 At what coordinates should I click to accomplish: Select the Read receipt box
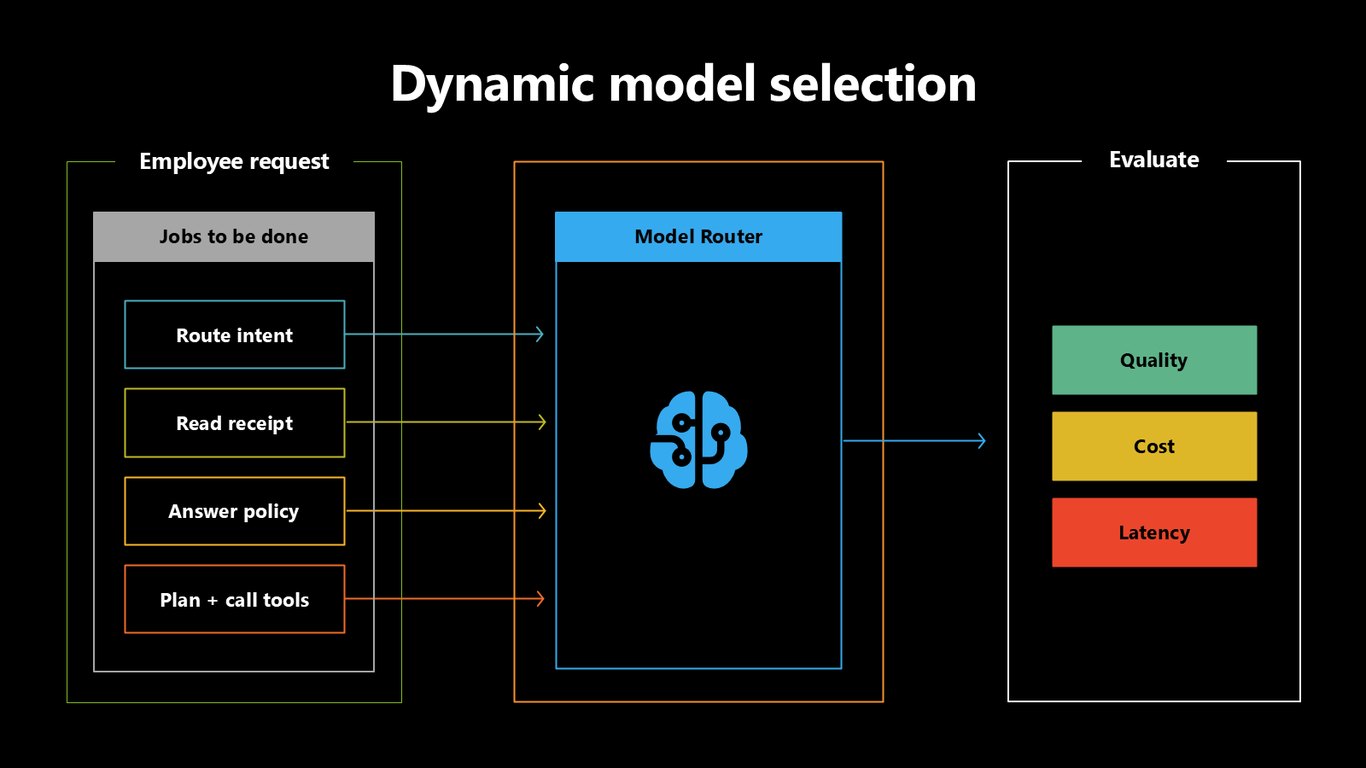[x=235, y=423]
